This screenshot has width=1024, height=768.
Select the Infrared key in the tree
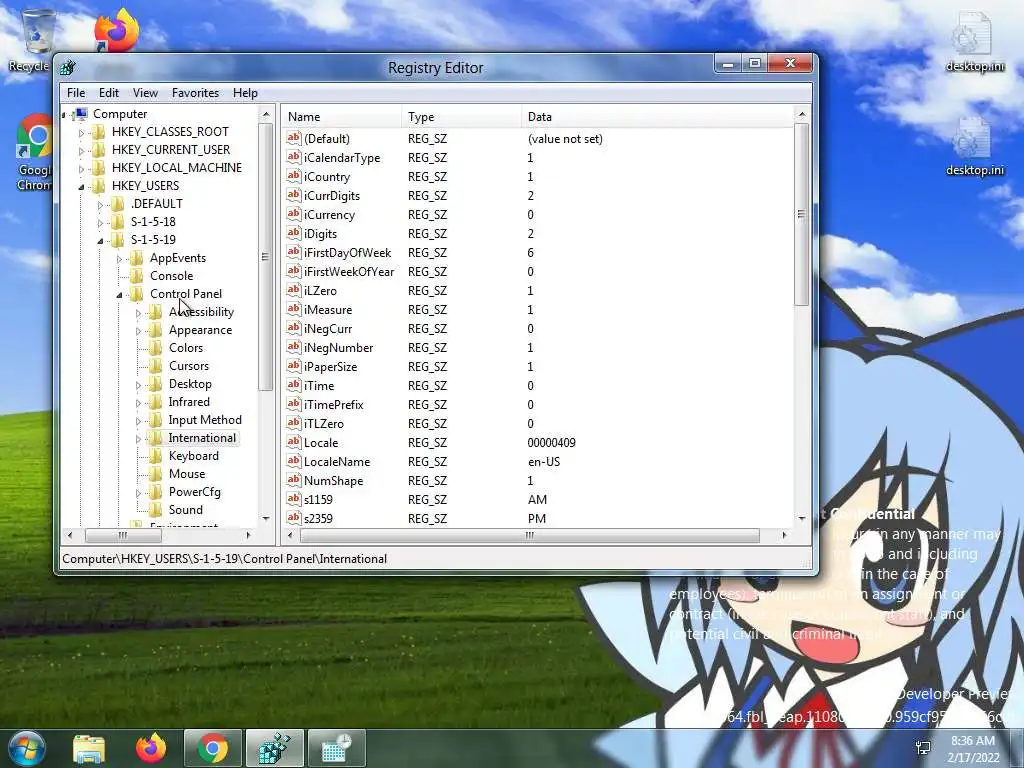[189, 402]
